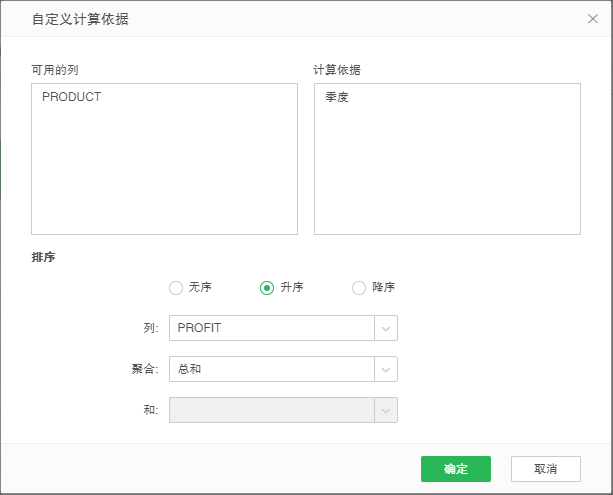Screen dimensions: 613x495
Task: Click the greyed-out 和 field
Action: tap(271, 410)
